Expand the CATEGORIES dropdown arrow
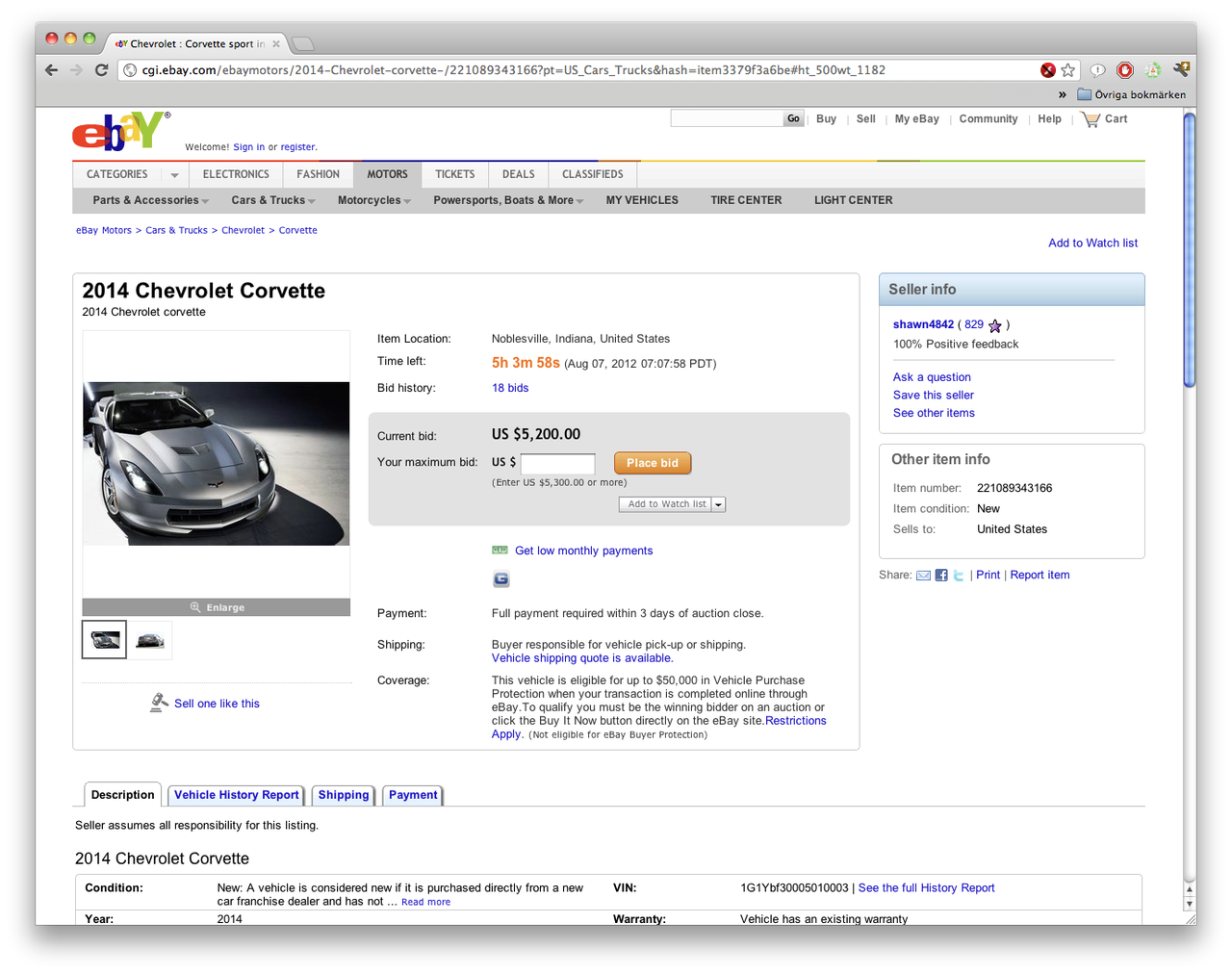Image resolution: width=1232 pixels, height=974 pixels. coord(174,174)
